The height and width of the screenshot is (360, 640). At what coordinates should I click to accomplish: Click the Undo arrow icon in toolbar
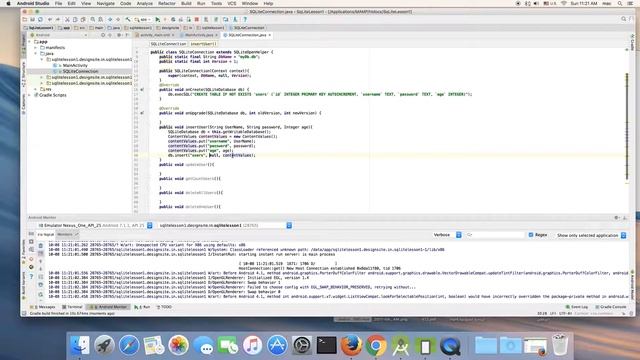(50, 19)
